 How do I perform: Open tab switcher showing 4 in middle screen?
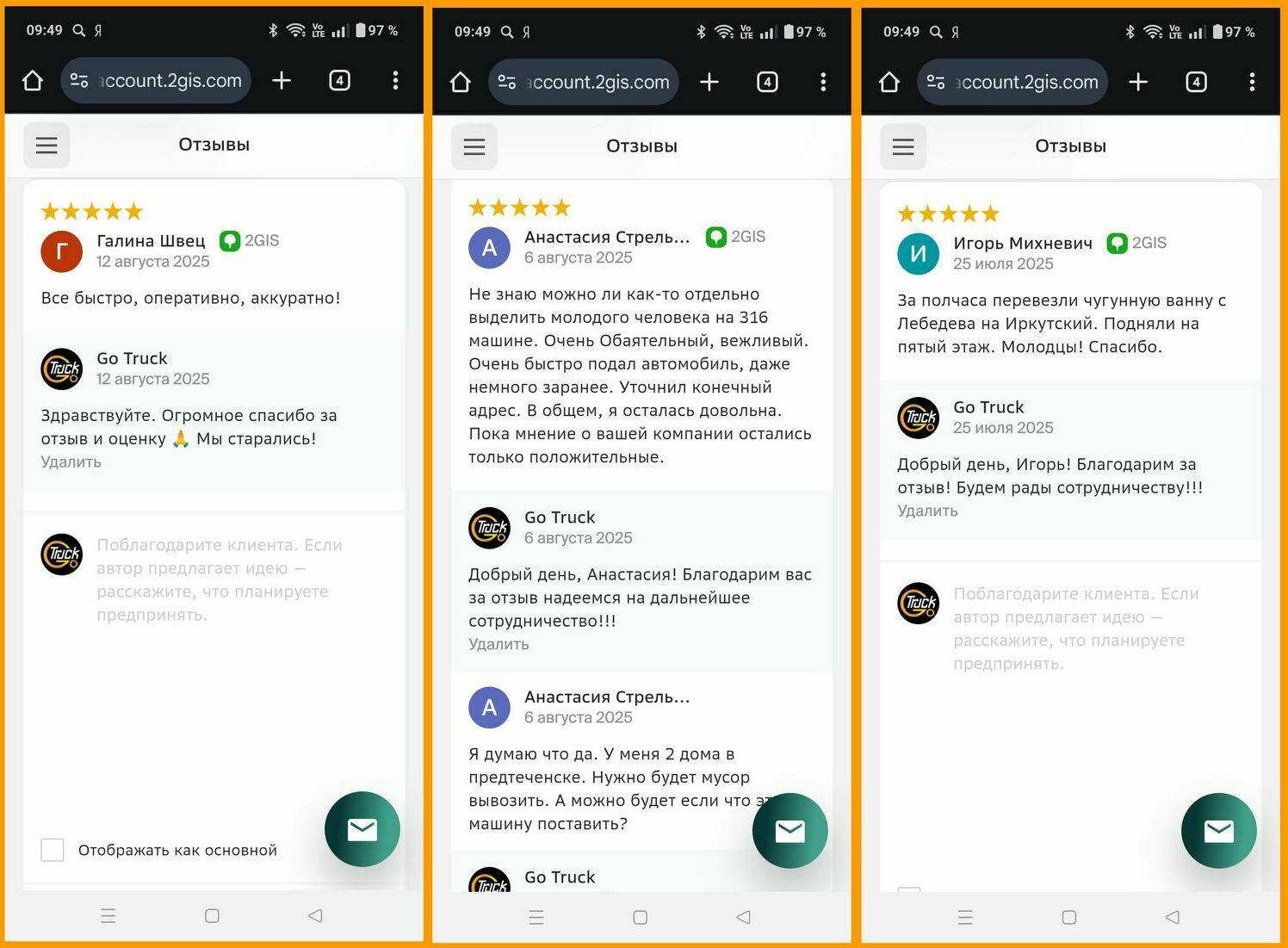pyautogui.click(x=767, y=82)
